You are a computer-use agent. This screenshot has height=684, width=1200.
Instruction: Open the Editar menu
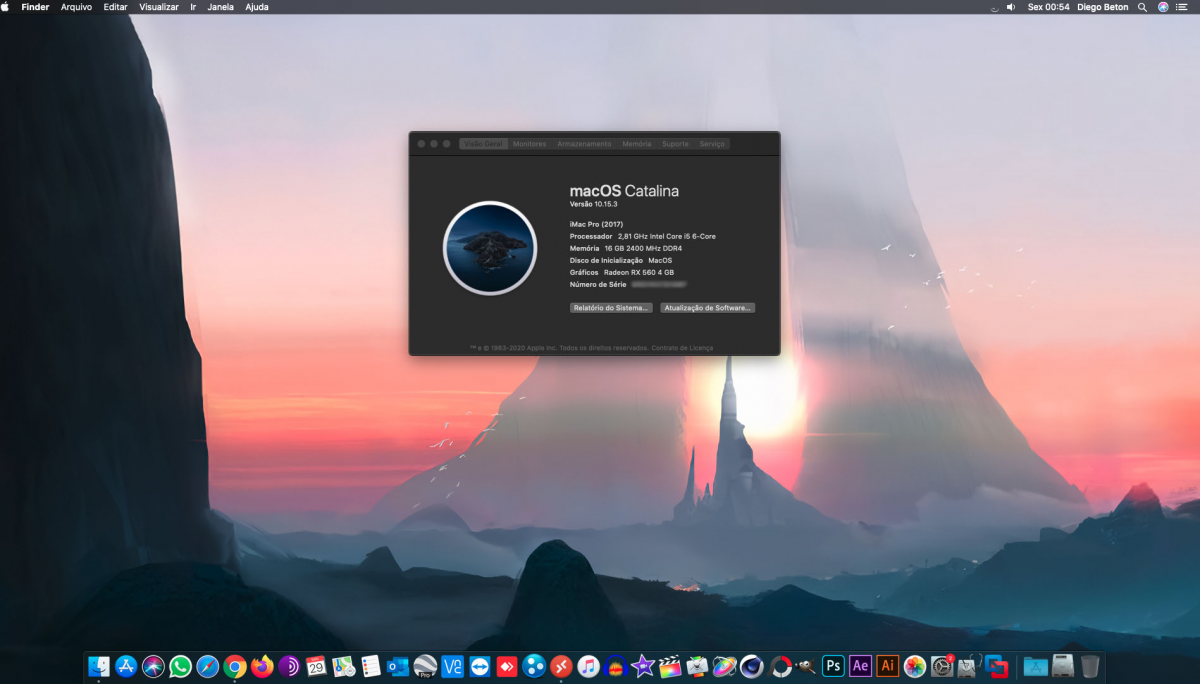[x=116, y=6]
